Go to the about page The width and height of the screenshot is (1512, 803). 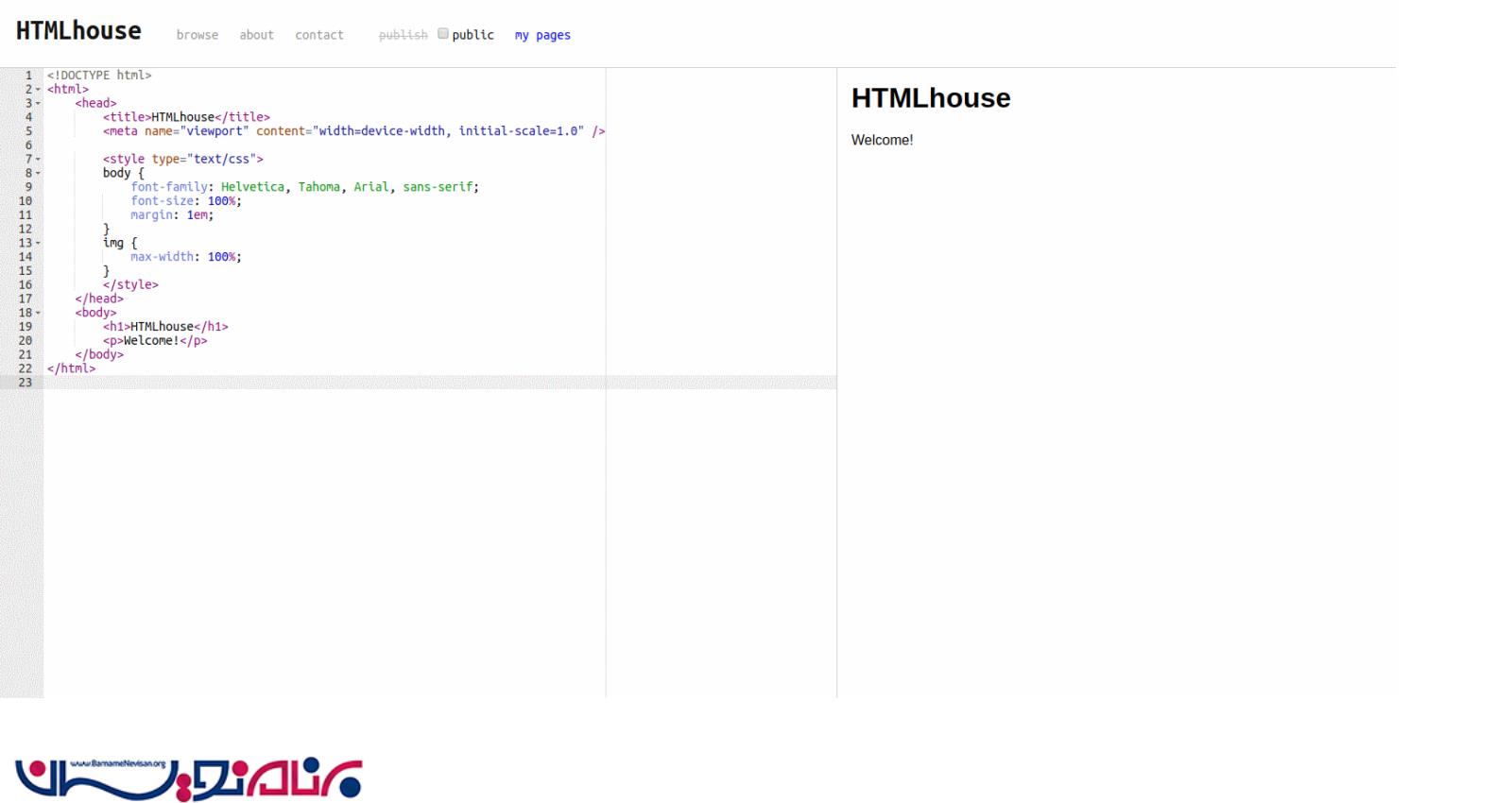(x=256, y=35)
